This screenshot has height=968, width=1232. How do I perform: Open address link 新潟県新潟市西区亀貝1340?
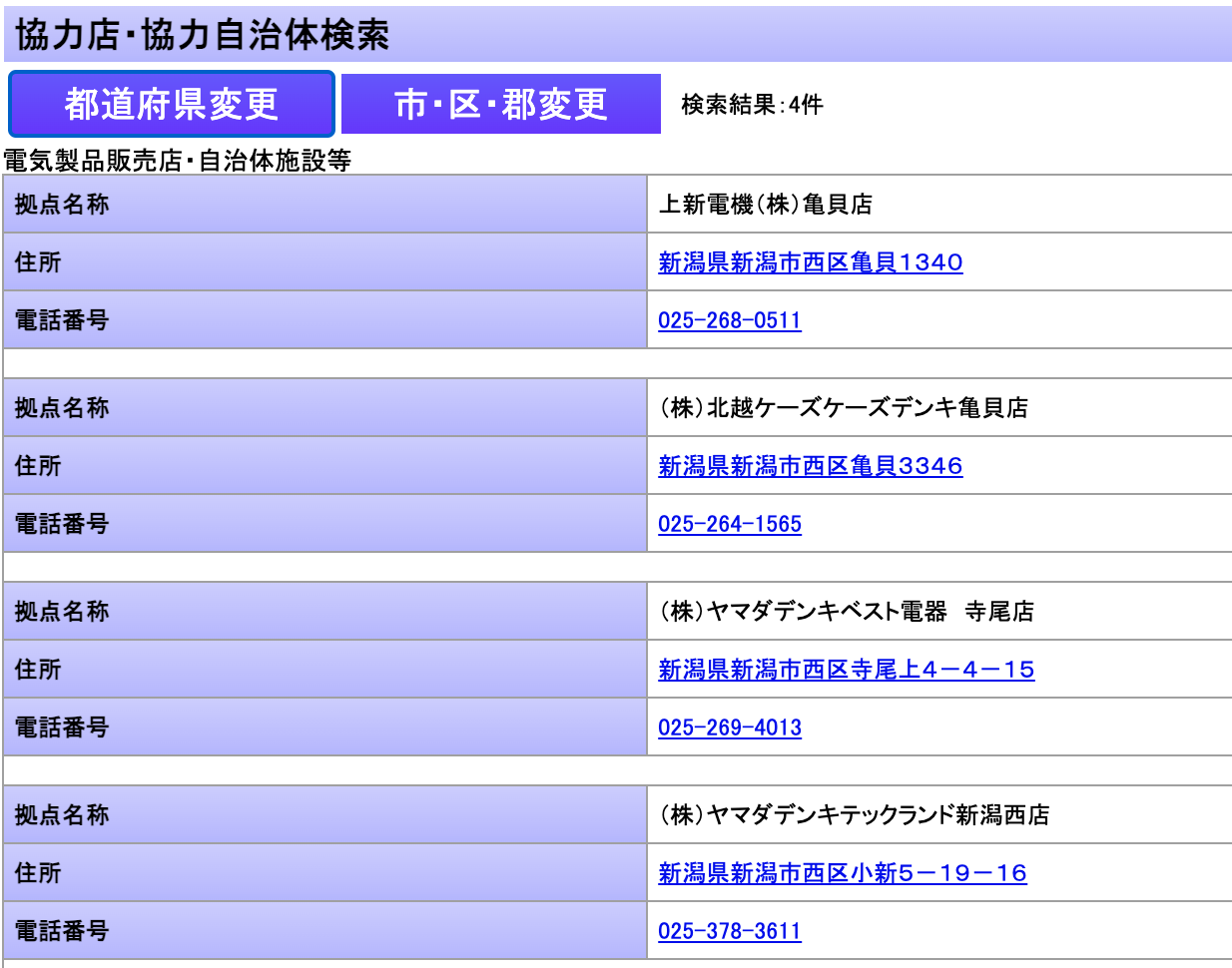coord(810,262)
